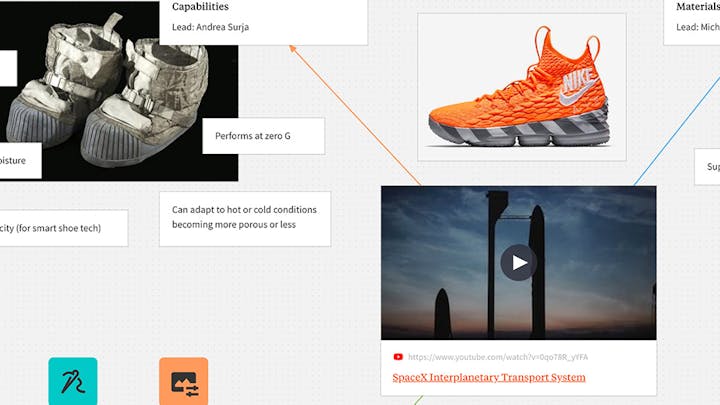The width and height of the screenshot is (720, 405).
Task: Click the Materials heading card
Action: pos(692,22)
